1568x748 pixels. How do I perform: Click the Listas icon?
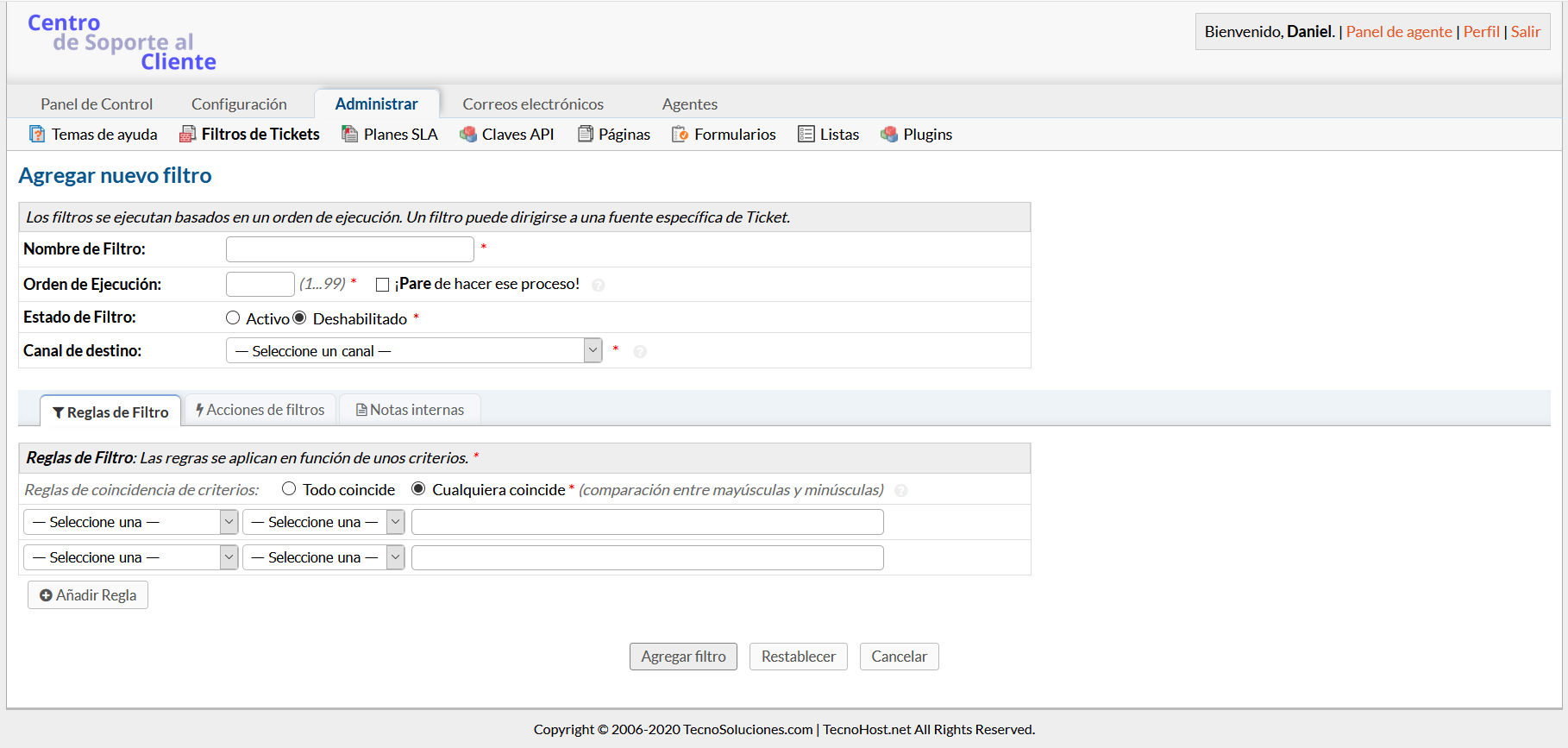(x=806, y=134)
